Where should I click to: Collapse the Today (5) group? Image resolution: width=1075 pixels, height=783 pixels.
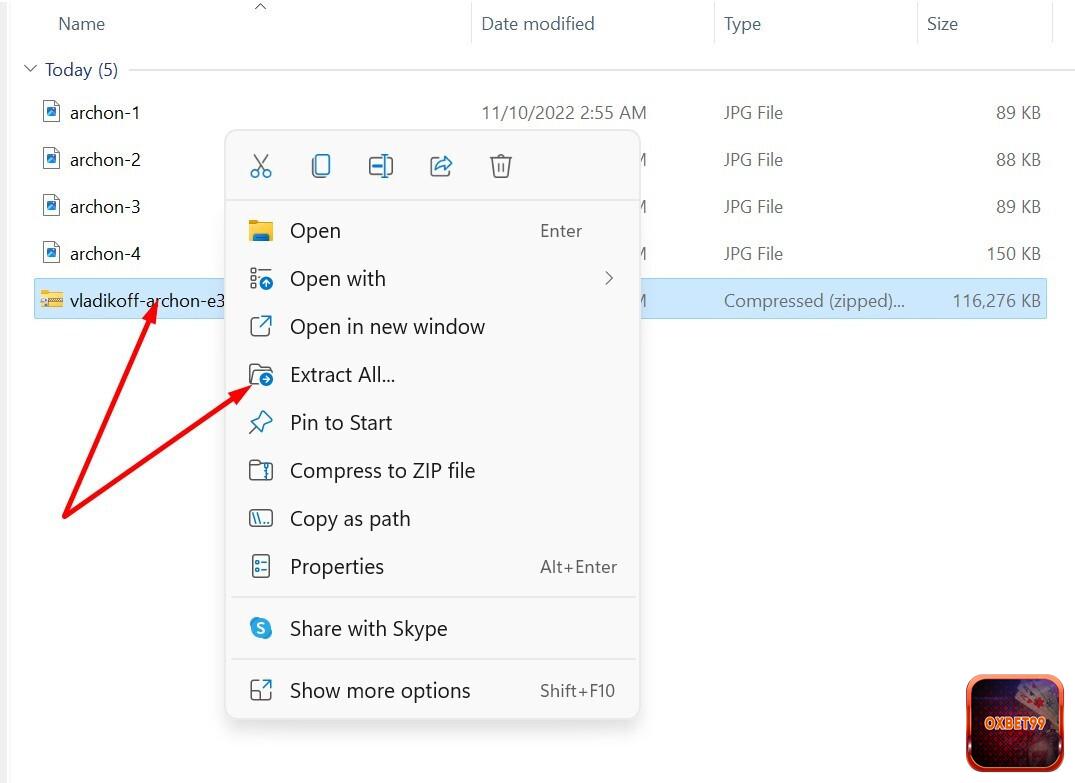30,69
